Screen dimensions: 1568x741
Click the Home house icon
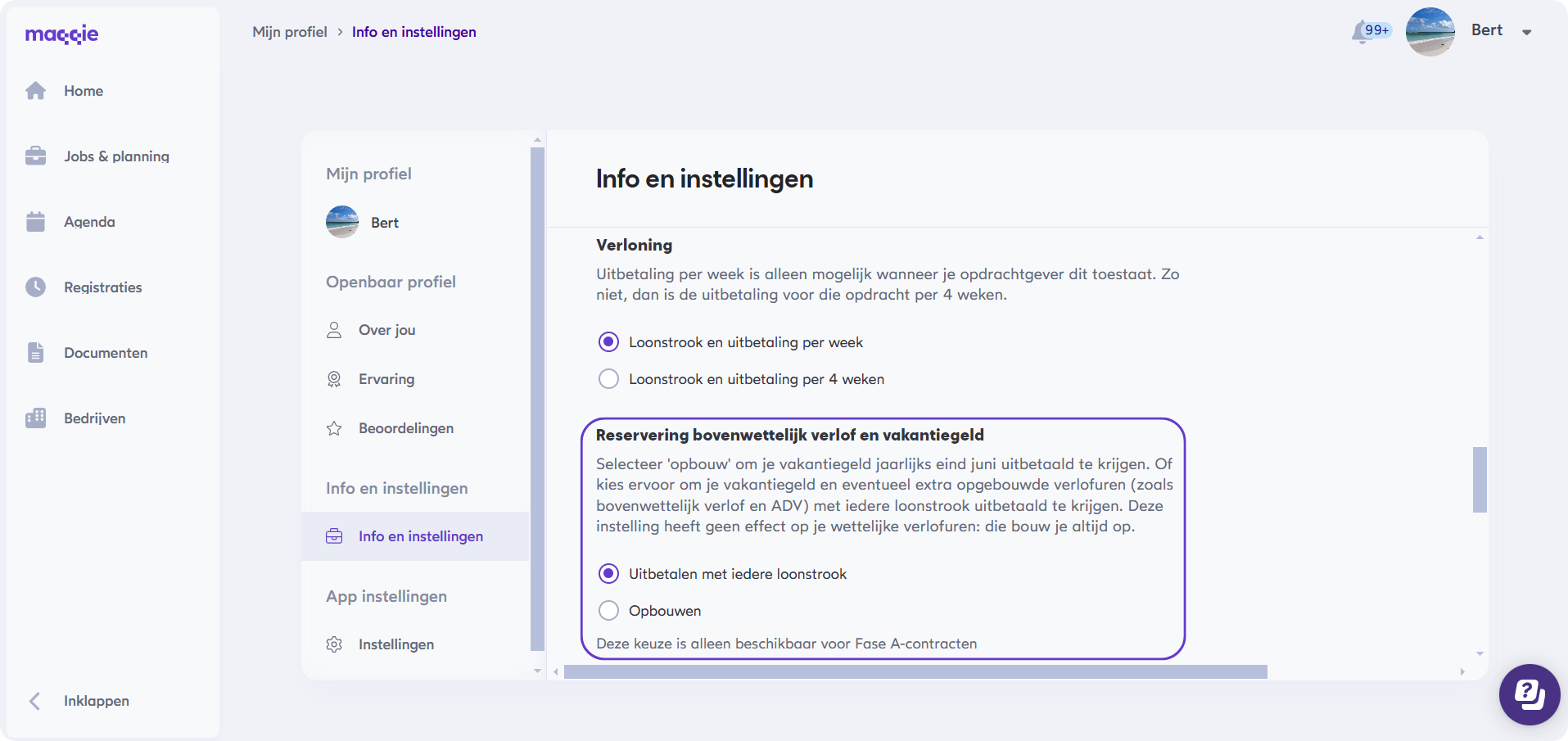[x=35, y=91]
